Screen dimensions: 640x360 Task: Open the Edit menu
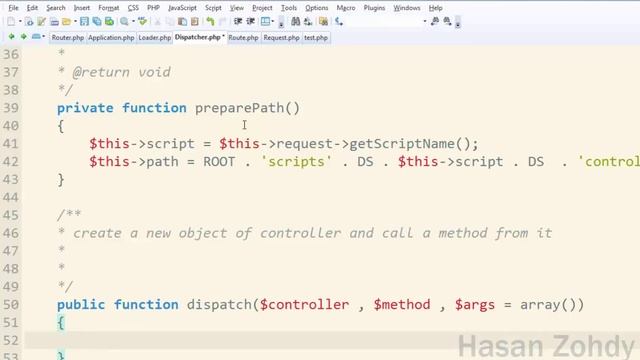(x=32, y=8)
